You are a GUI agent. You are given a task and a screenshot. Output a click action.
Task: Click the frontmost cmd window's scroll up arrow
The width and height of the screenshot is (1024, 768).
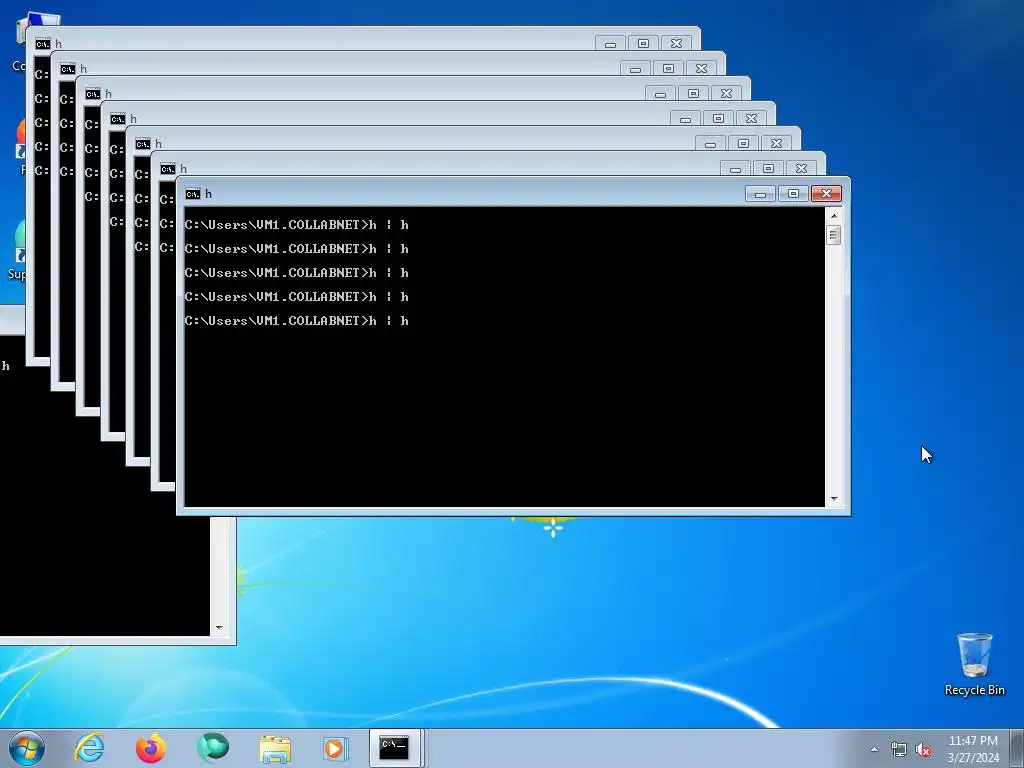click(x=834, y=216)
